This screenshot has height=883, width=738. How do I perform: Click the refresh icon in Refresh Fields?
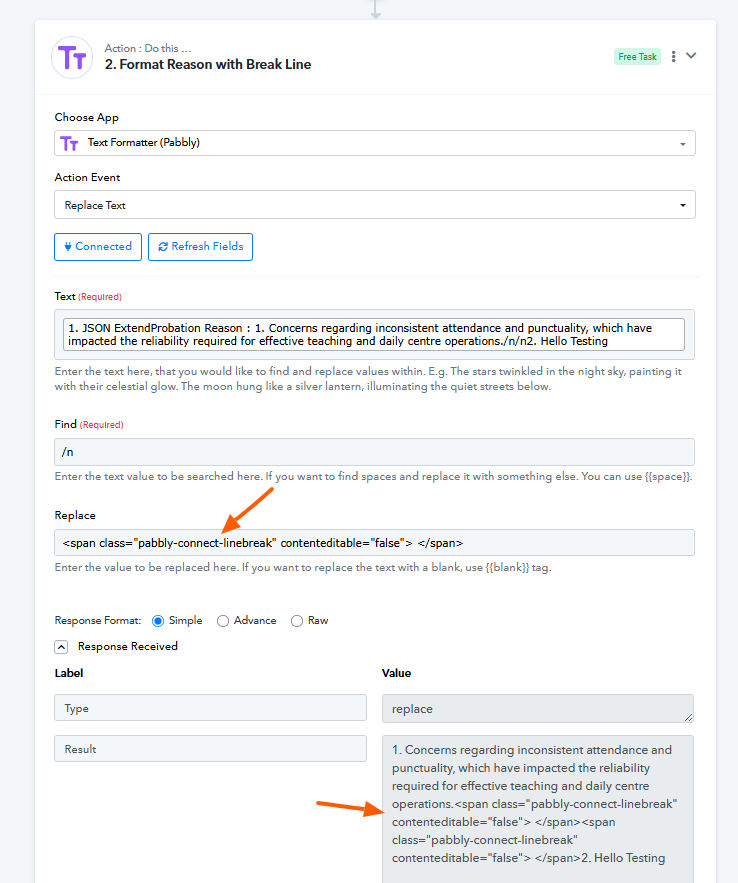point(163,247)
